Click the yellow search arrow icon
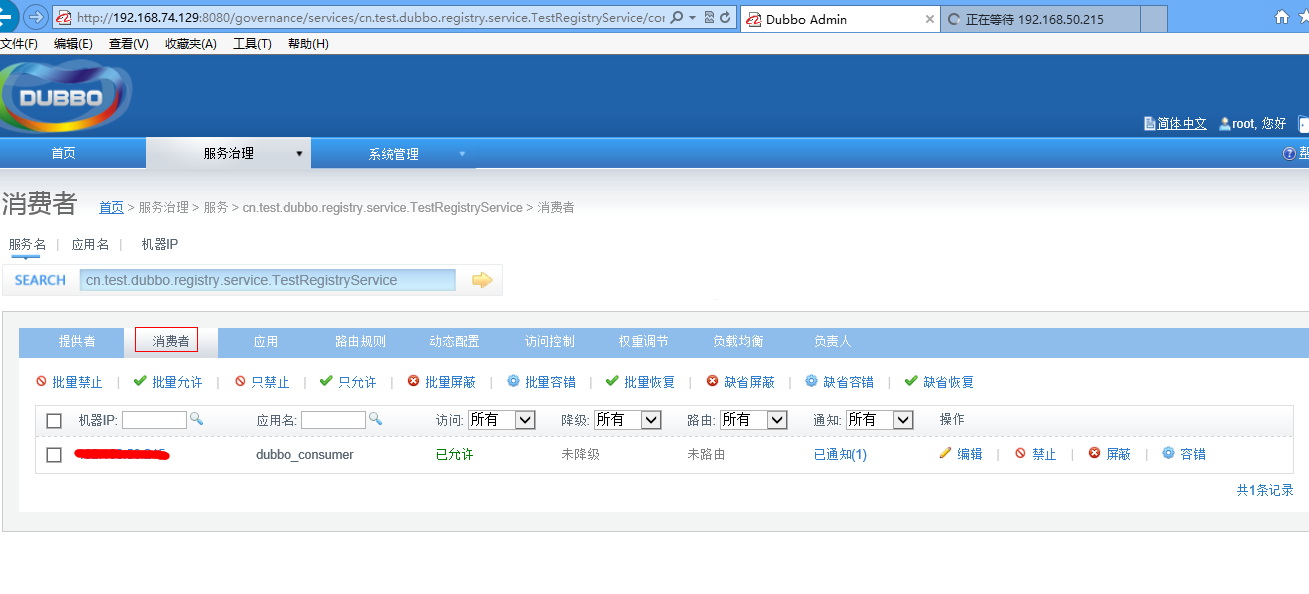This screenshot has width=1309, height=594. [482, 280]
